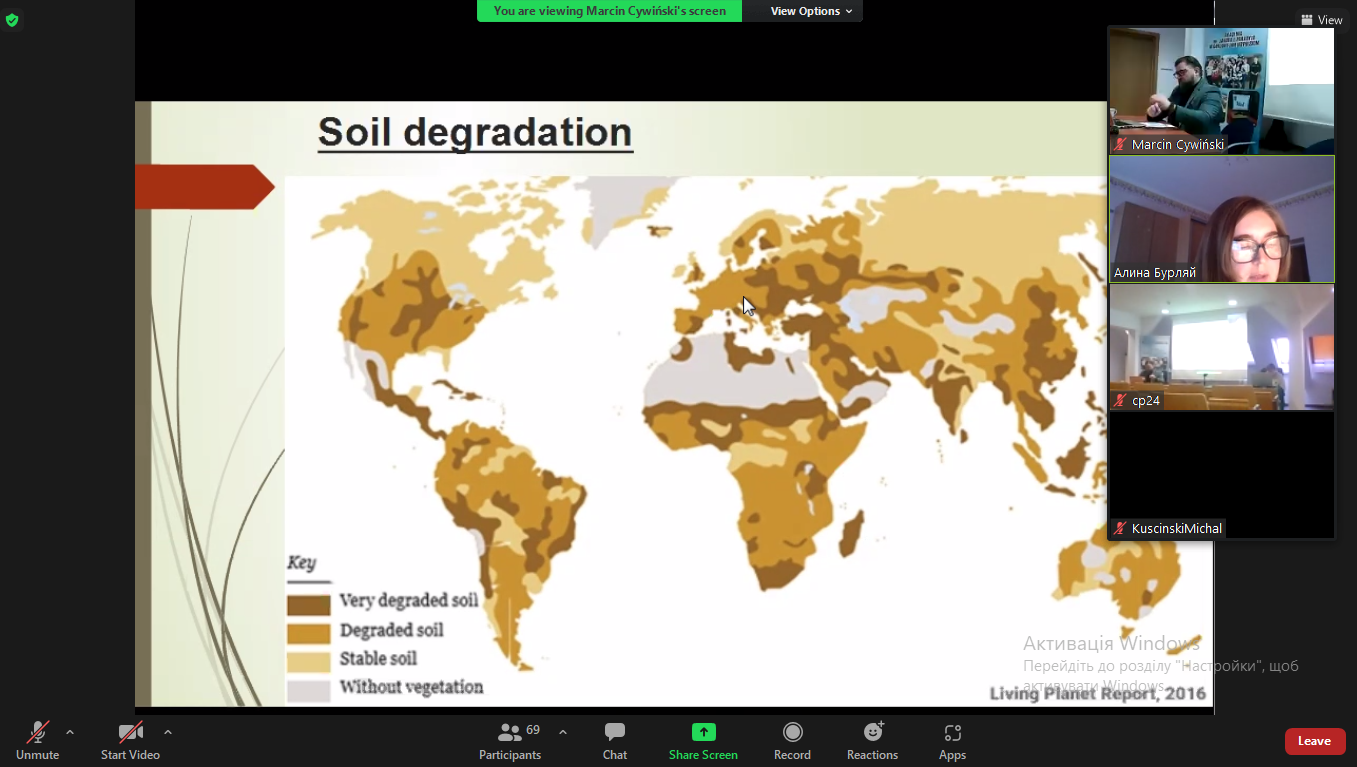Expand video options arrow beside Start Video
Image resolution: width=1357 pixels, height=767 pixels.
[x=167, y=733]
